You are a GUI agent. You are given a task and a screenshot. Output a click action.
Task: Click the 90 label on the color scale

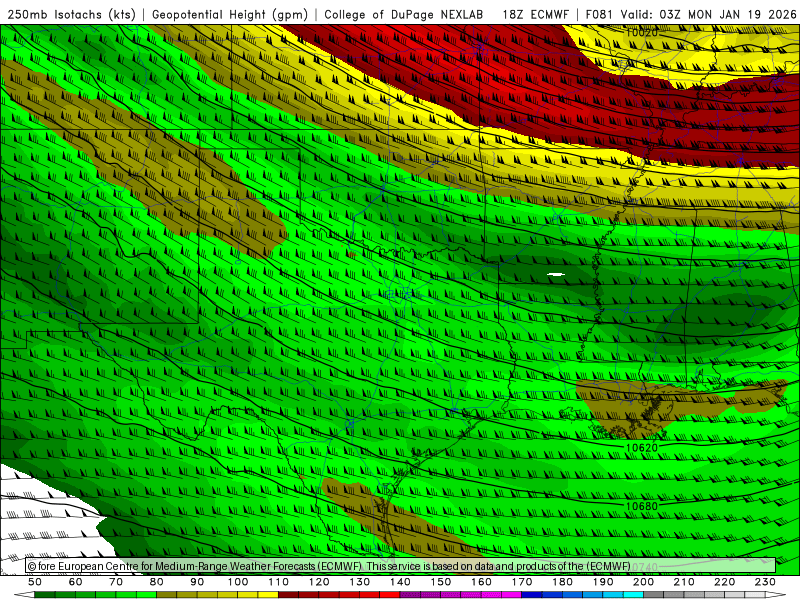[197, 582]
